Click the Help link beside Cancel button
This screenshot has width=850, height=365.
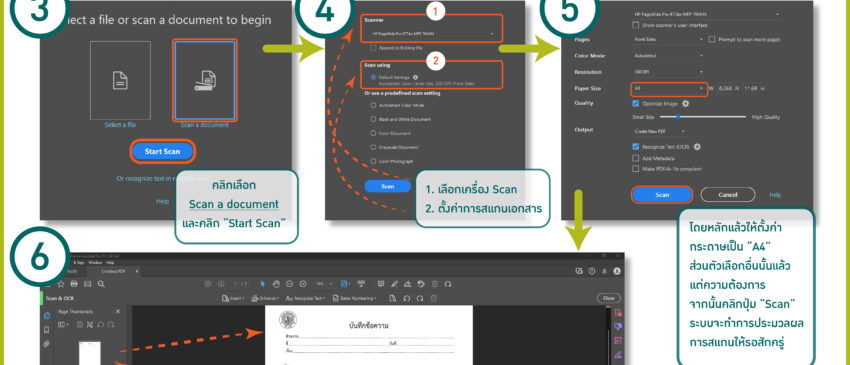coord(775,195)
